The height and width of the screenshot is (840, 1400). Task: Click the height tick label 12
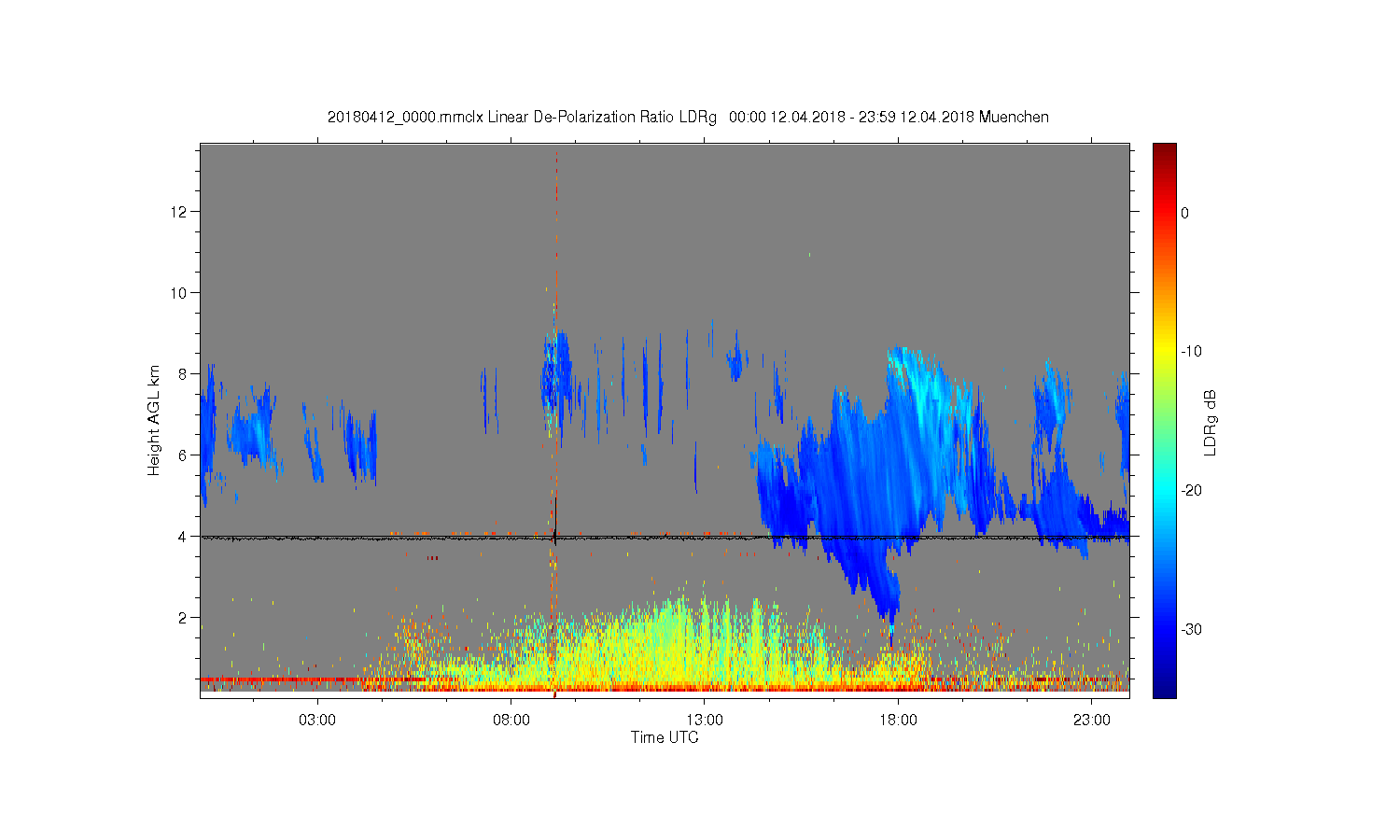(178, 212)
